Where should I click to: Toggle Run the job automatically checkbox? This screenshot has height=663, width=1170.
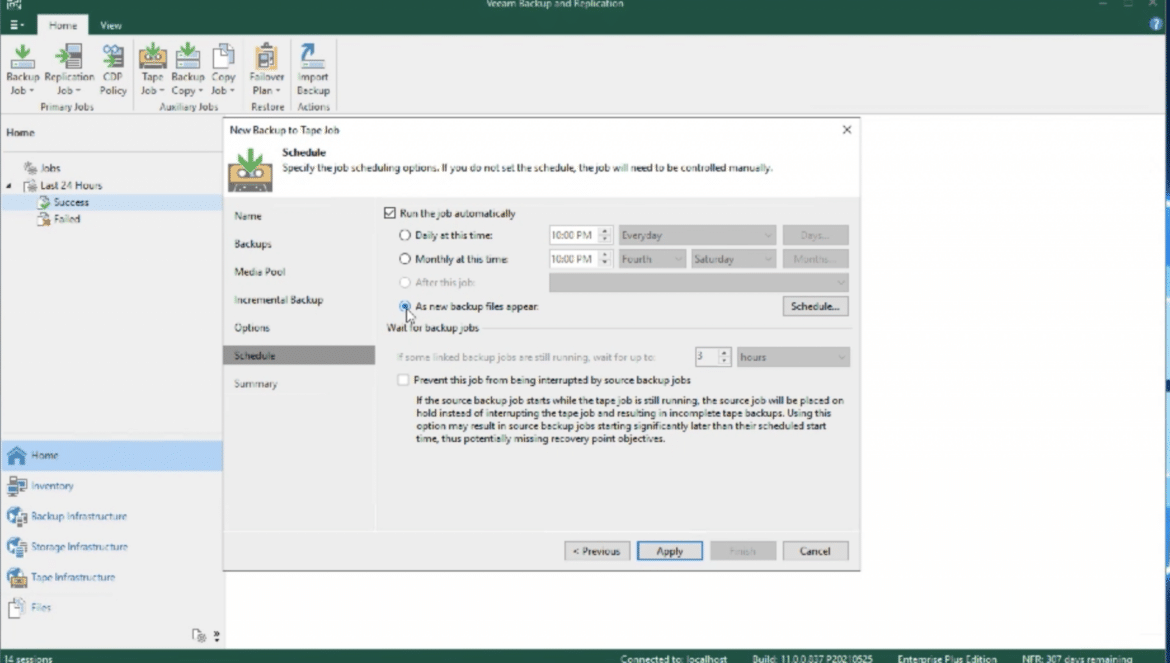point(390,213)
